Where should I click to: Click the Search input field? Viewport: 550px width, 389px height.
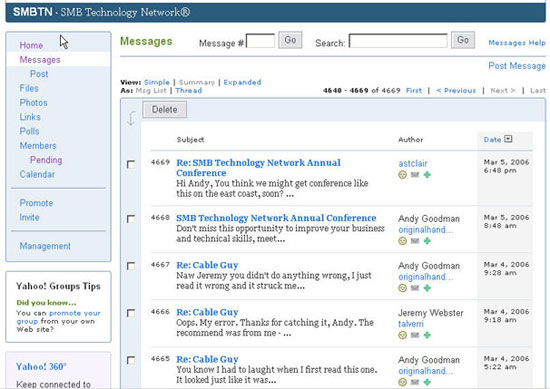pos(398,41)
